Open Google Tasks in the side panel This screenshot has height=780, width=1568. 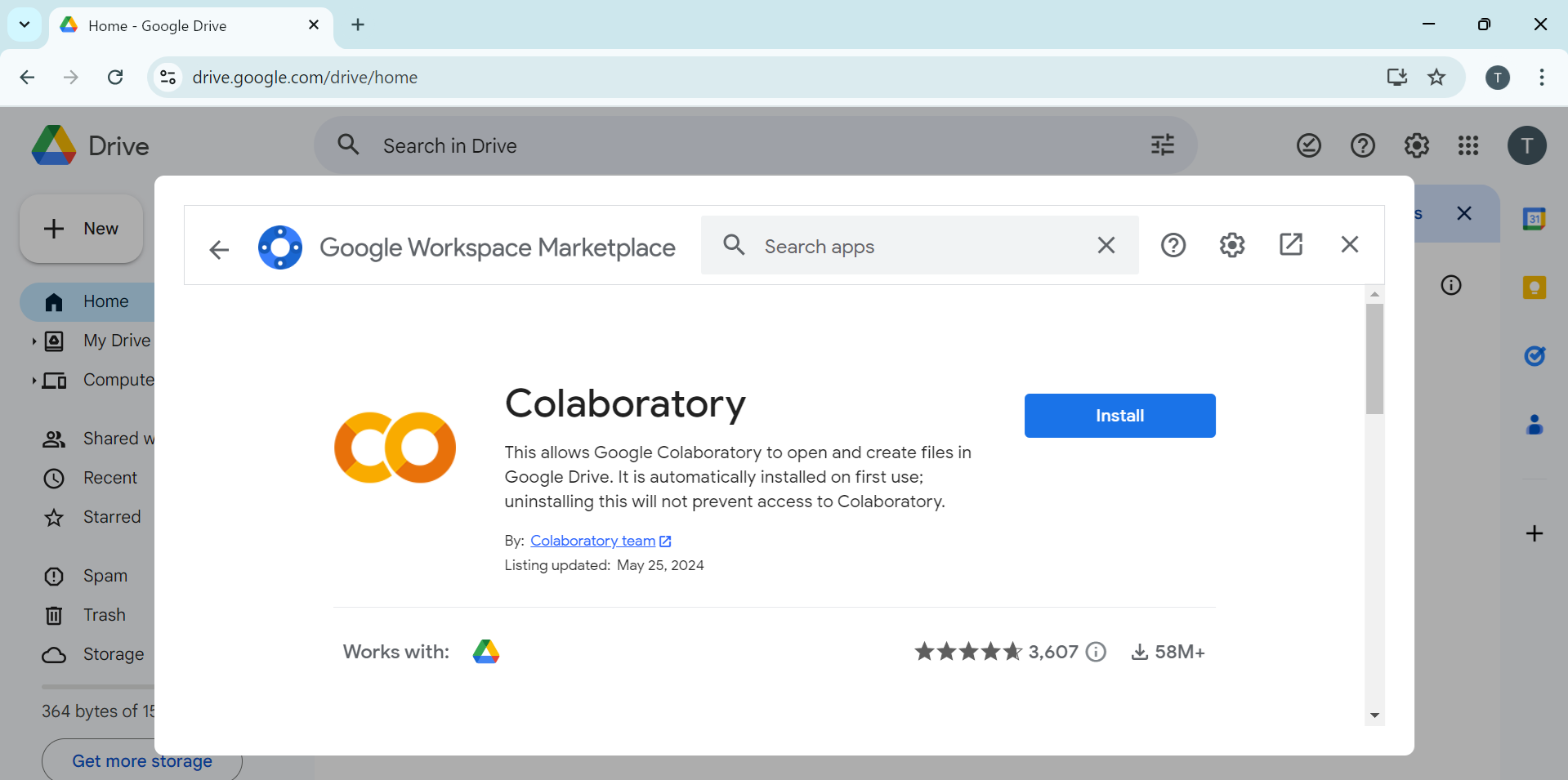click(1534, 356)
